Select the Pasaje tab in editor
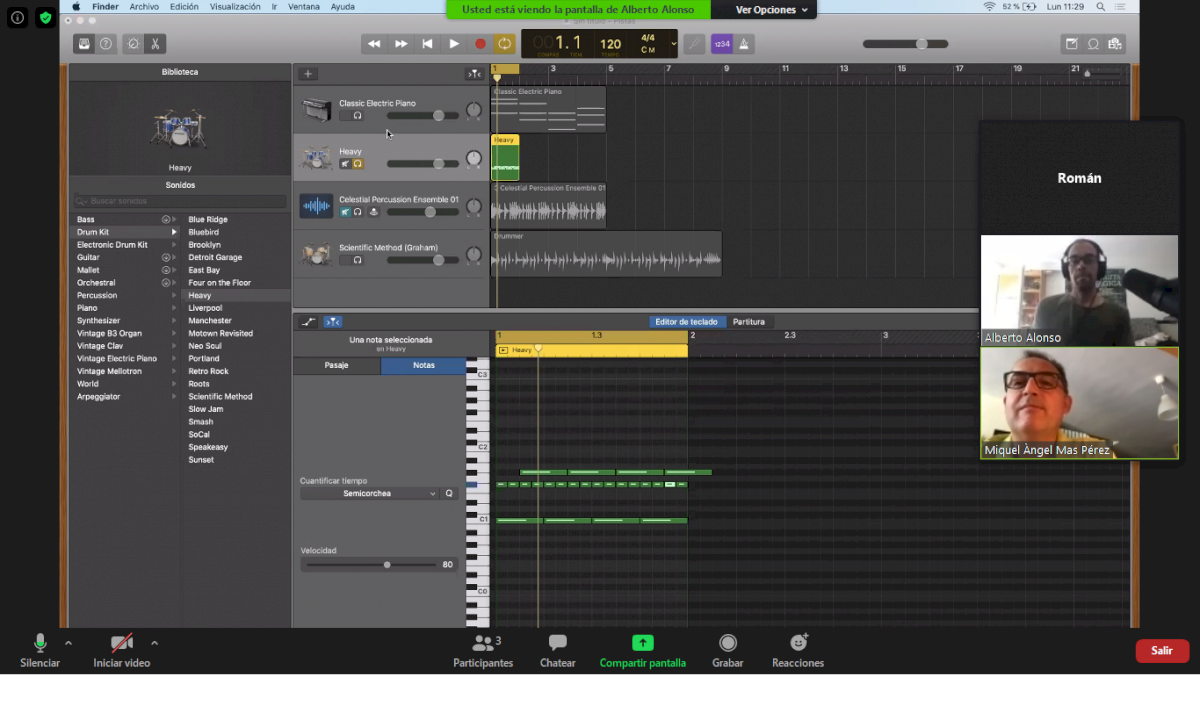 point(337,366)
